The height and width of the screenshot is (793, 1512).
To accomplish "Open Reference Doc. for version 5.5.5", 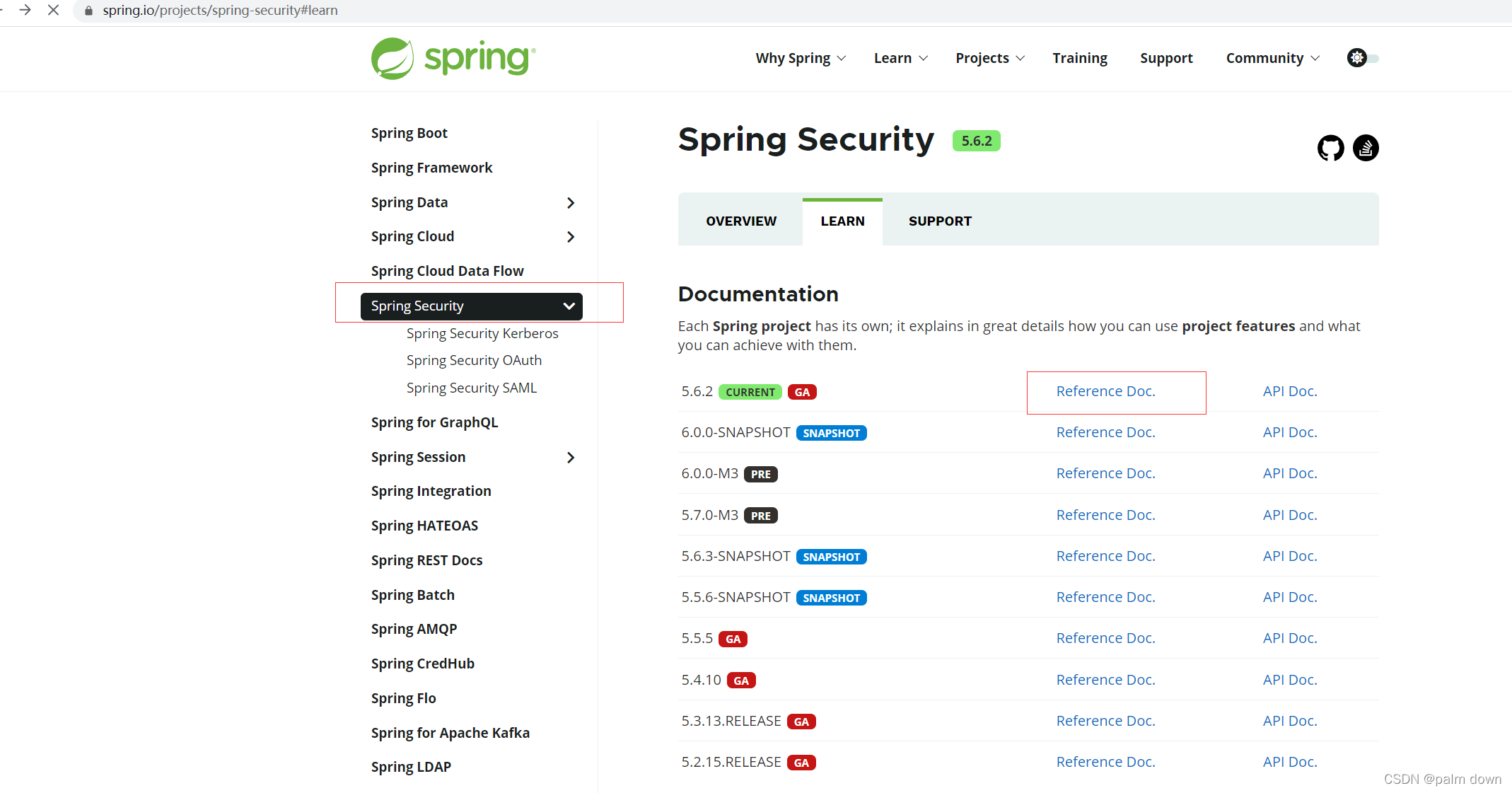I will coord(1105,638).
